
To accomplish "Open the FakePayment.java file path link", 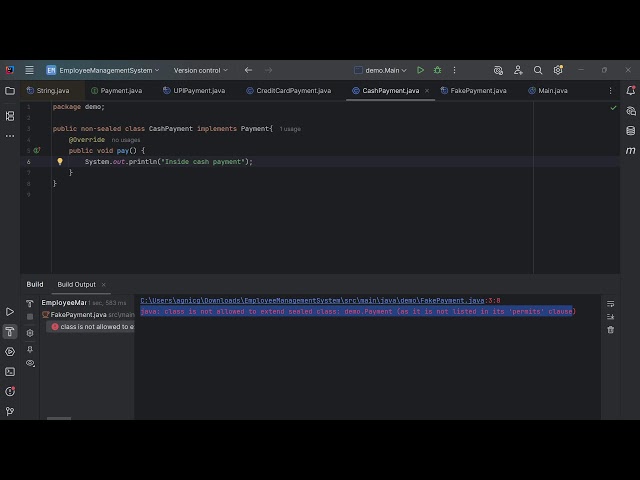I will [312, 300].
